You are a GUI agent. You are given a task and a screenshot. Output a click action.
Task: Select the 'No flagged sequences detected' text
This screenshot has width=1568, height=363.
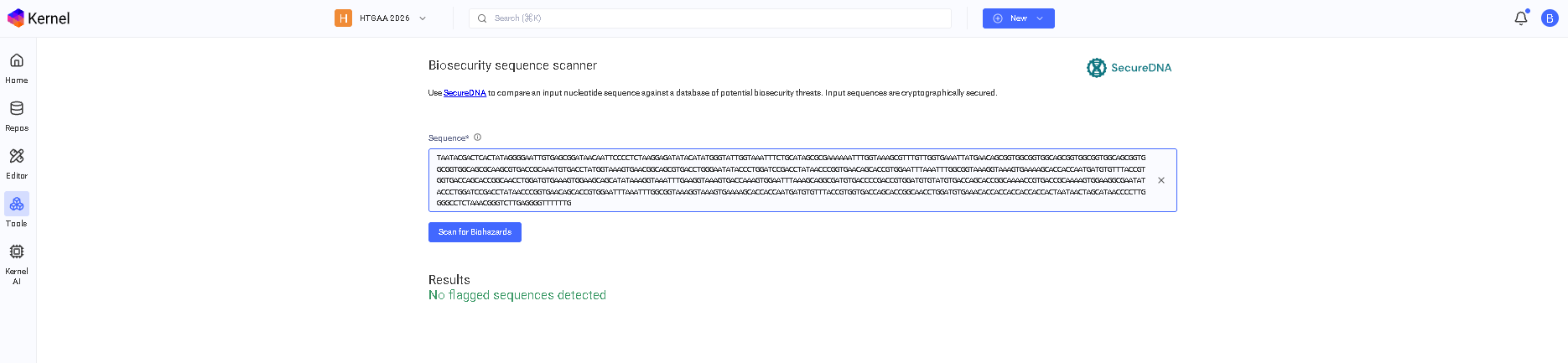pyautogui.click(x=517, y=295)
